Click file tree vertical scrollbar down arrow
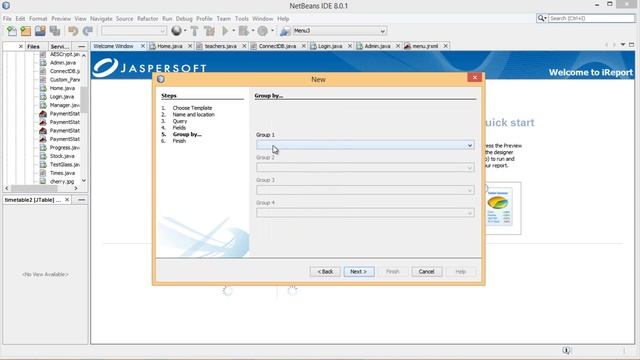This screenshot has height=360, width=640. point(84,180)
